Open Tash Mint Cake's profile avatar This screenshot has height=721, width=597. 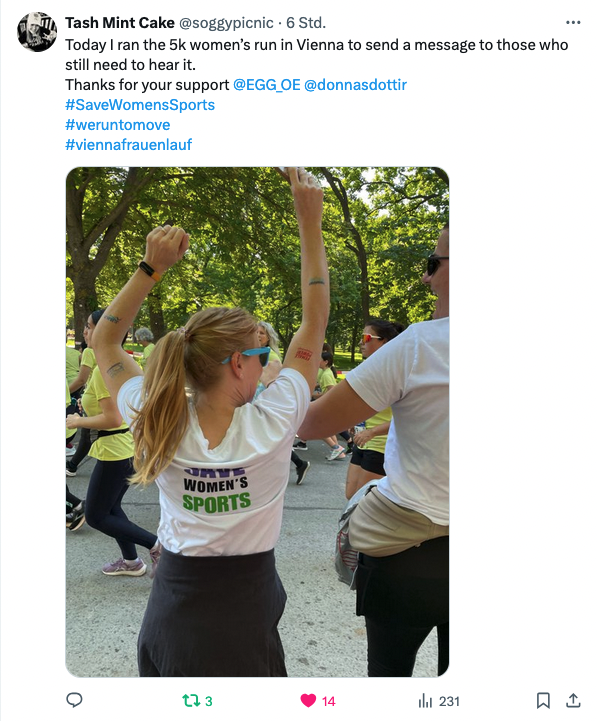[x=37, y=32]
